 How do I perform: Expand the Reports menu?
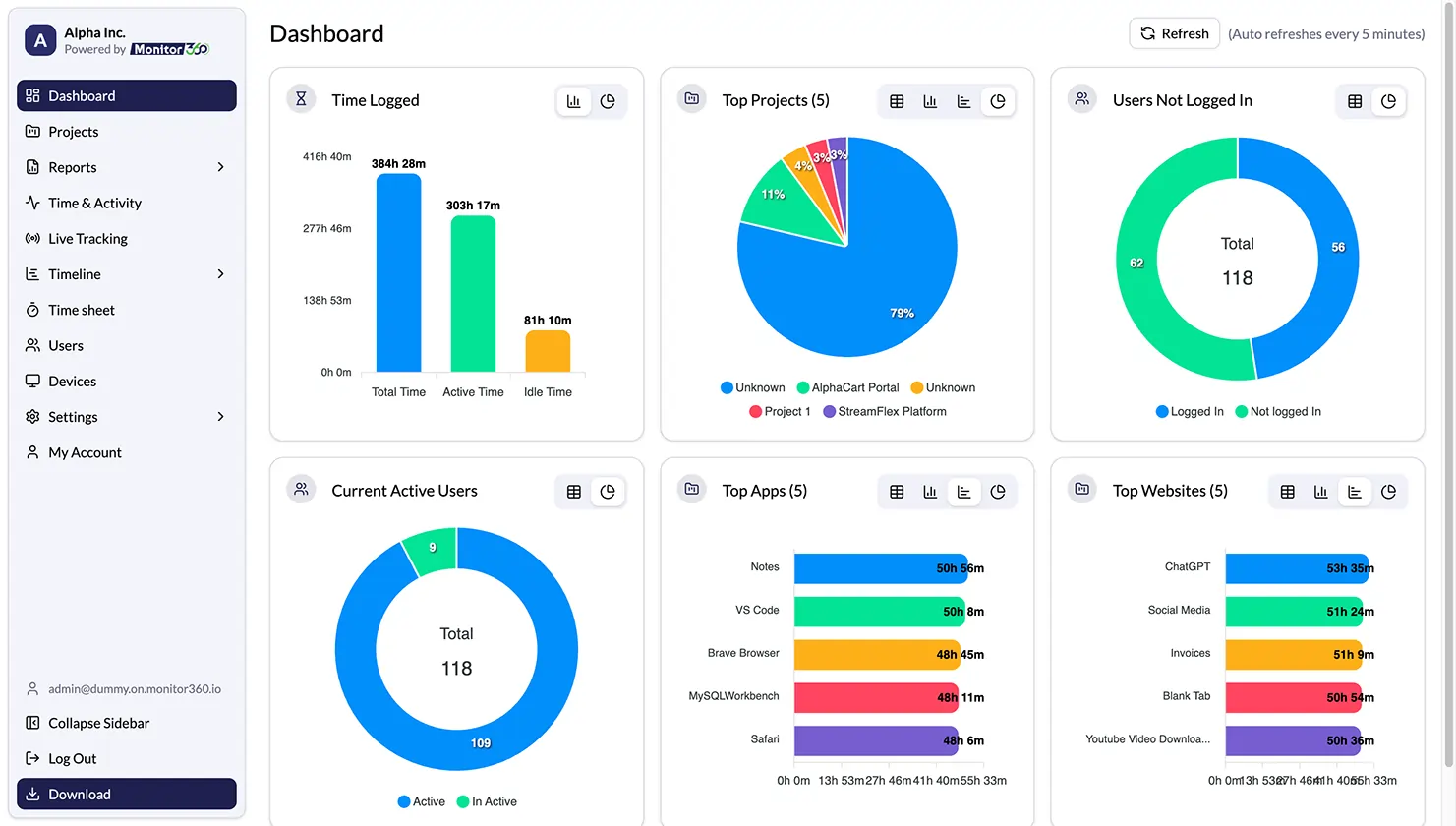coord(73,167)
